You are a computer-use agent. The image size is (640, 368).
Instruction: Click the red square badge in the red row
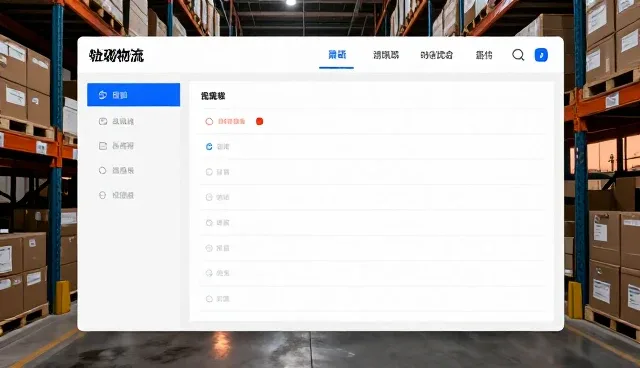260,121
